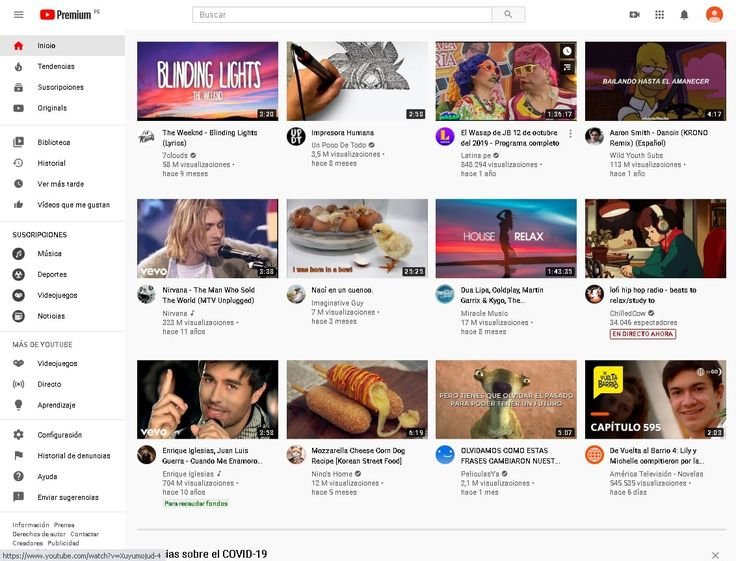Click the Música channel icon

pos(18,254)
